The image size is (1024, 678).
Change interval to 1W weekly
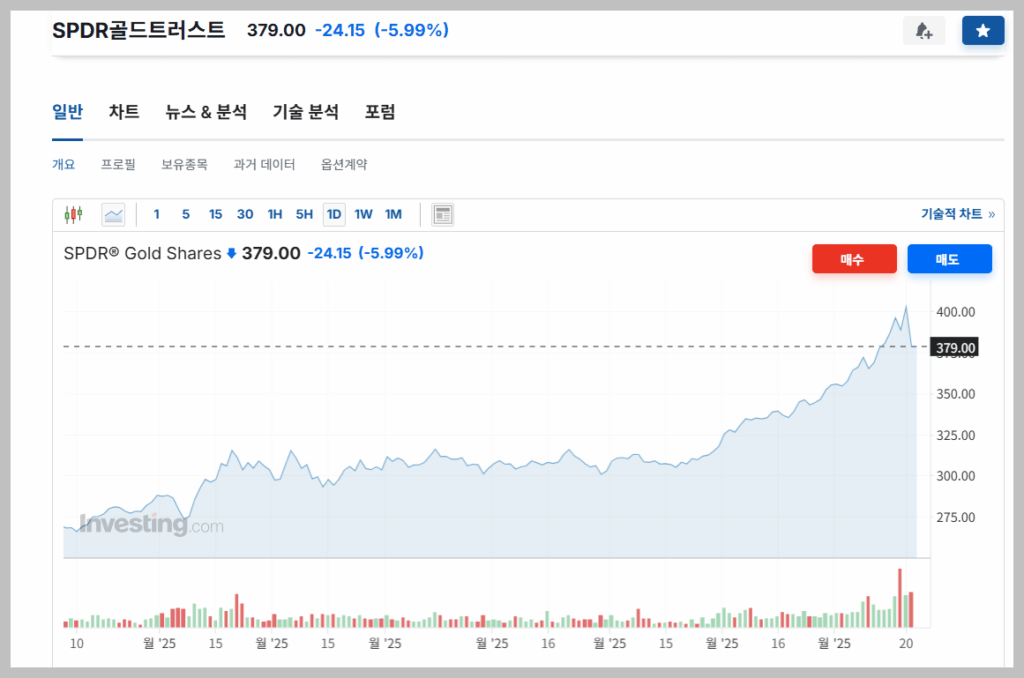point(364,214)
